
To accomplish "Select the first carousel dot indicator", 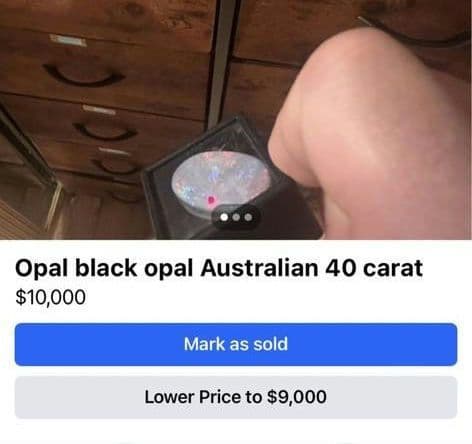I will tap(224, 217).
